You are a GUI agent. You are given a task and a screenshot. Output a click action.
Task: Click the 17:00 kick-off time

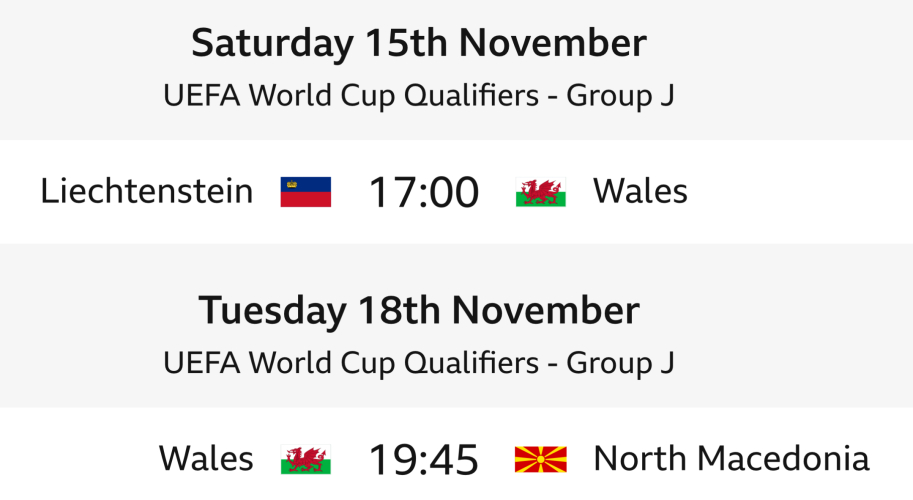click(x=423, y=192)
